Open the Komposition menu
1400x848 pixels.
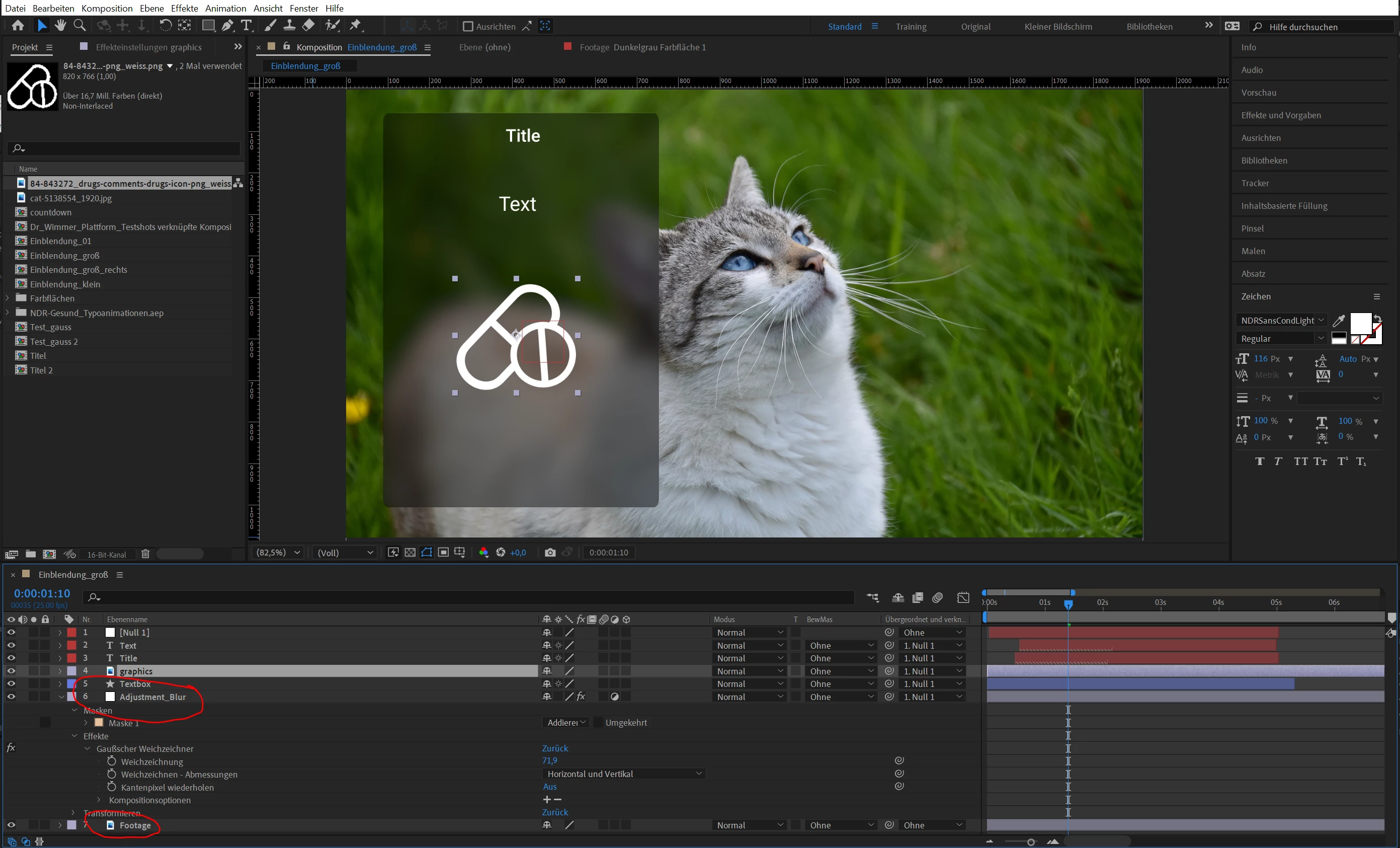click(x=107, y=8)
